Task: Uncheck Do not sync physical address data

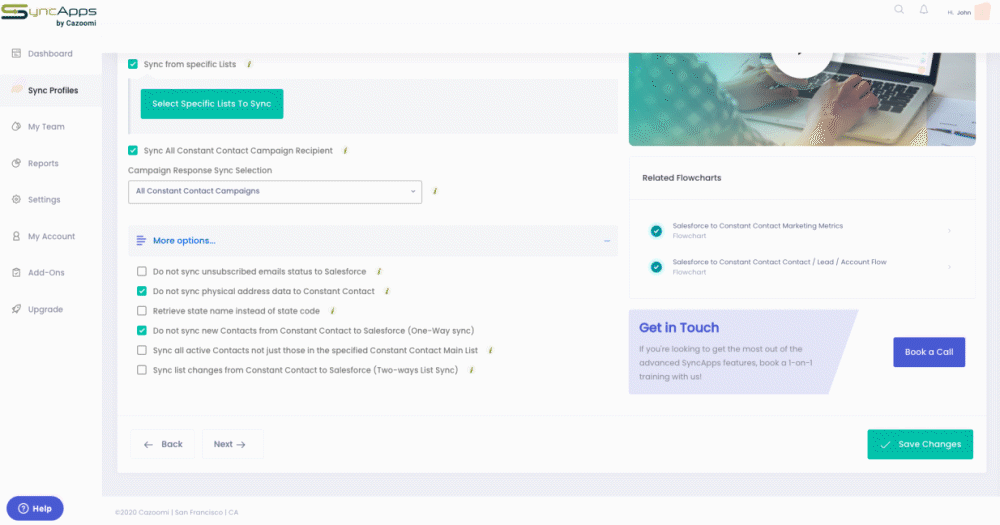Action: (142, 291)
